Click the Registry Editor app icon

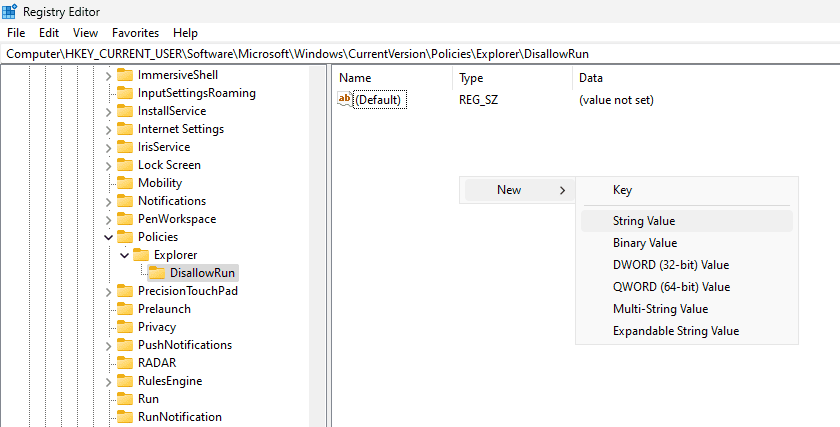click(x=9, y=12)
